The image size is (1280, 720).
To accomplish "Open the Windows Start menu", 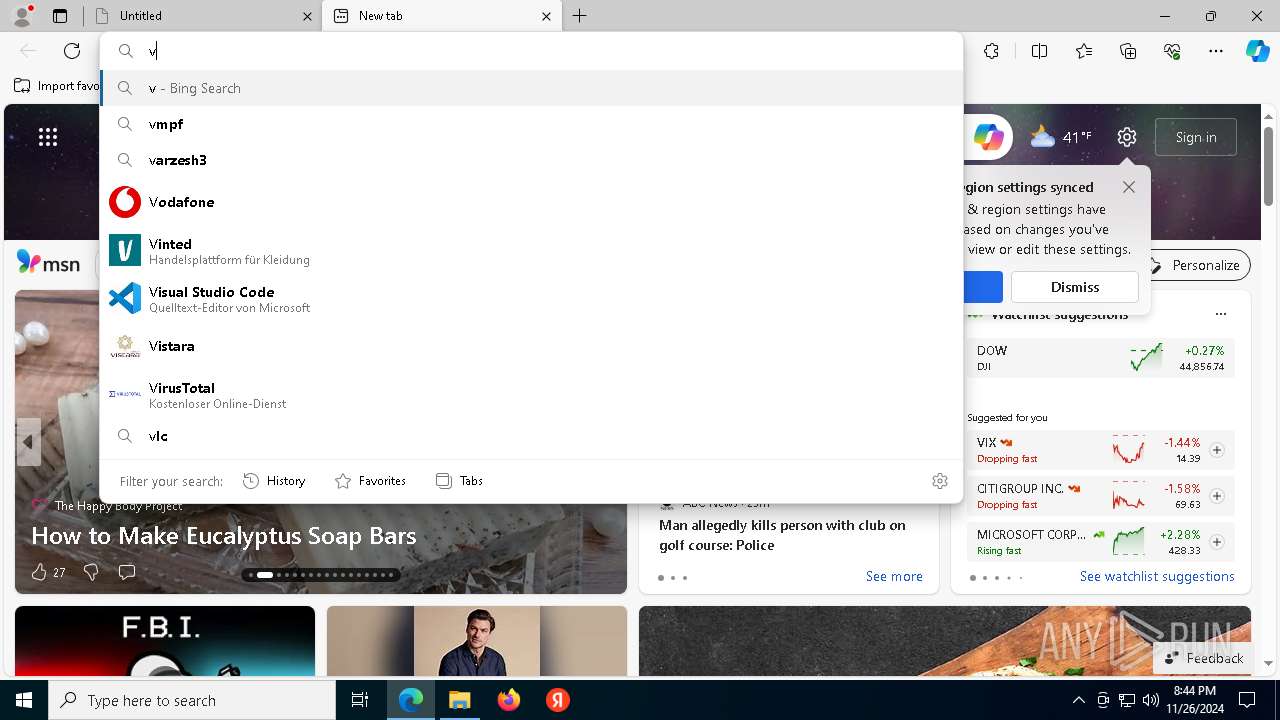I will tap(24, 700).
